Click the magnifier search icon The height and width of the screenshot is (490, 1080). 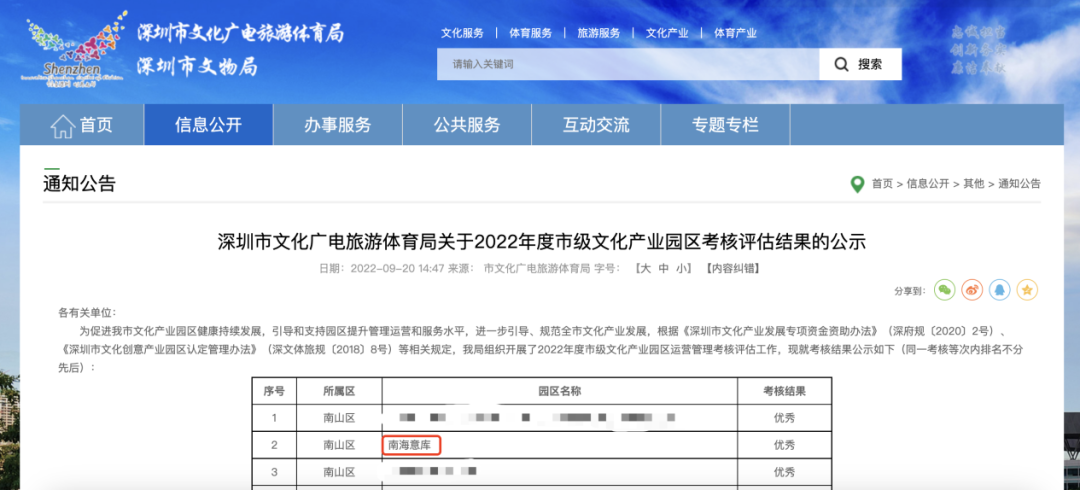point(841,64)
